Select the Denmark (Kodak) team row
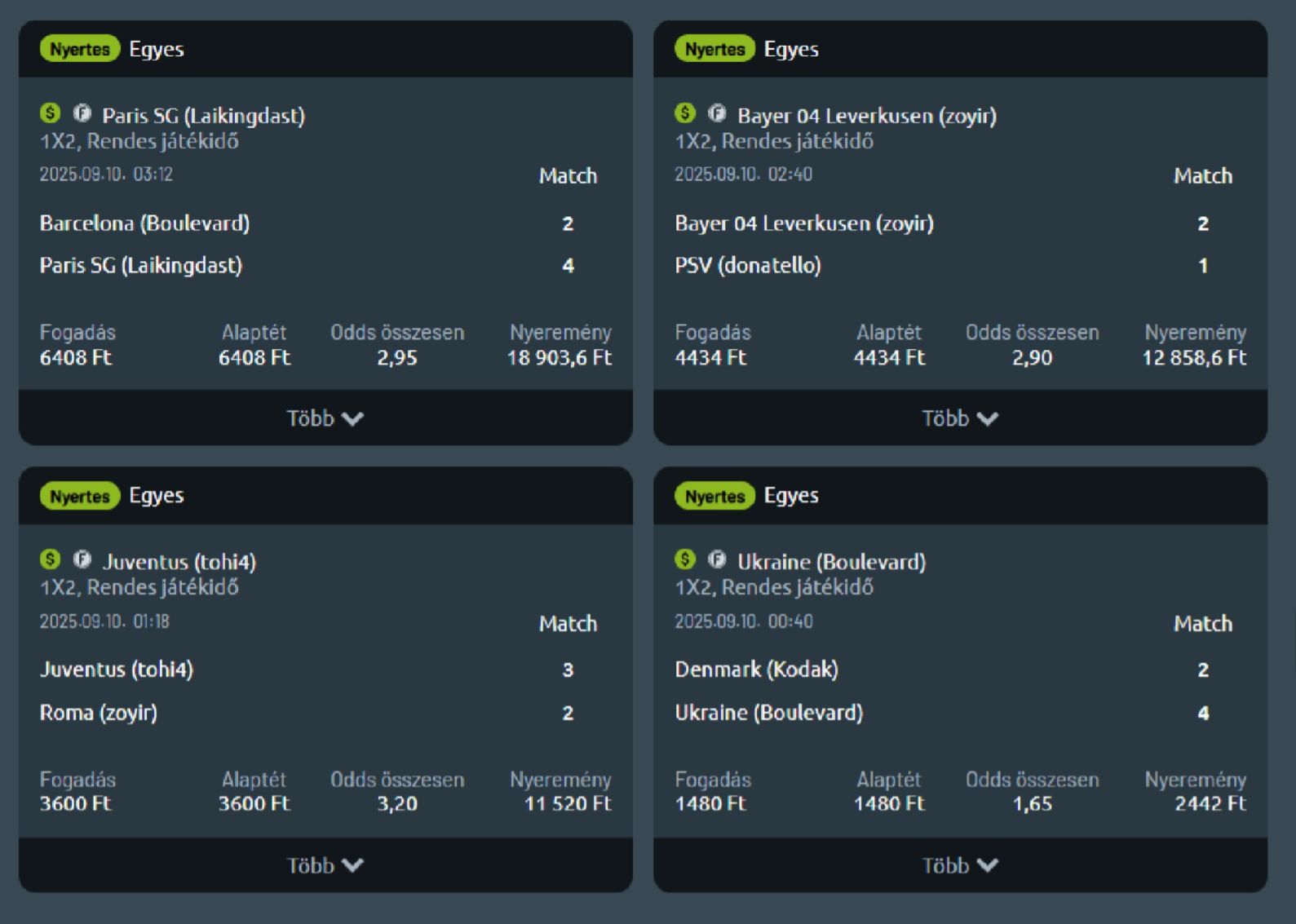 [756, 670]
